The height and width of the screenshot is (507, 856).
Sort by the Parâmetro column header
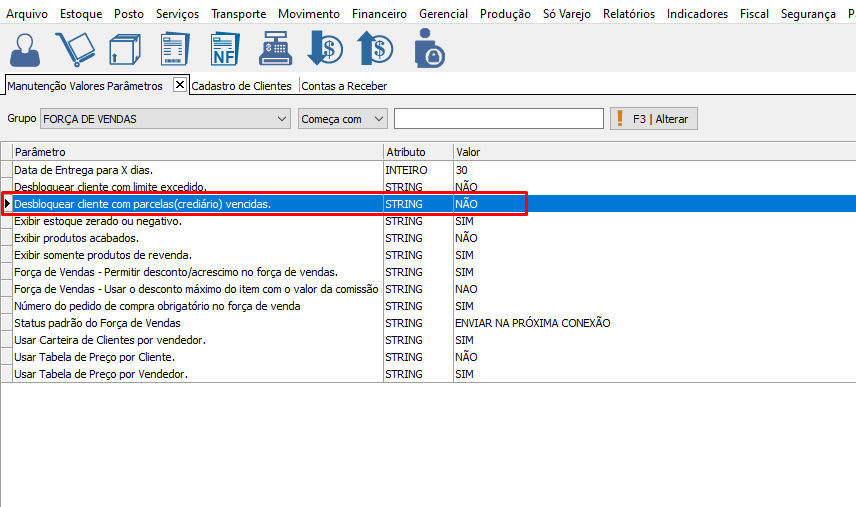pos(196,152)
